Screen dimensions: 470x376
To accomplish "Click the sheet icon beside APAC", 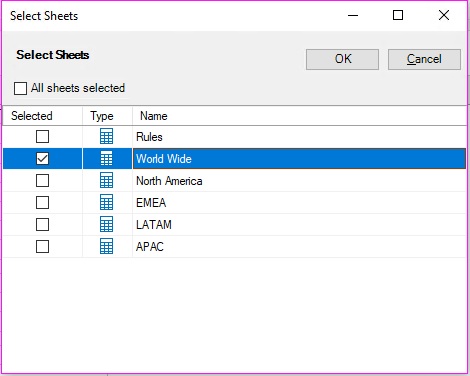I will click(x=106, y=246).
